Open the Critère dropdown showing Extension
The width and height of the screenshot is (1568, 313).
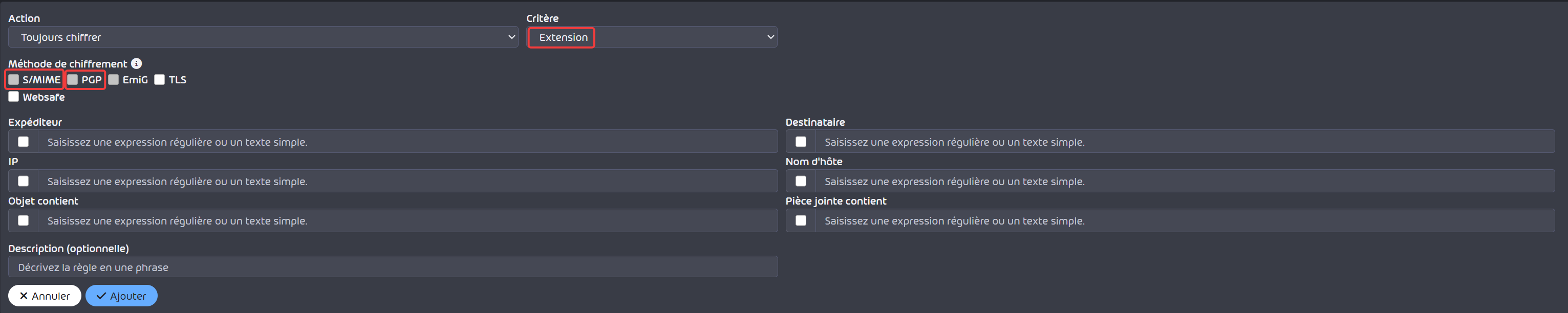click(651, 37)
